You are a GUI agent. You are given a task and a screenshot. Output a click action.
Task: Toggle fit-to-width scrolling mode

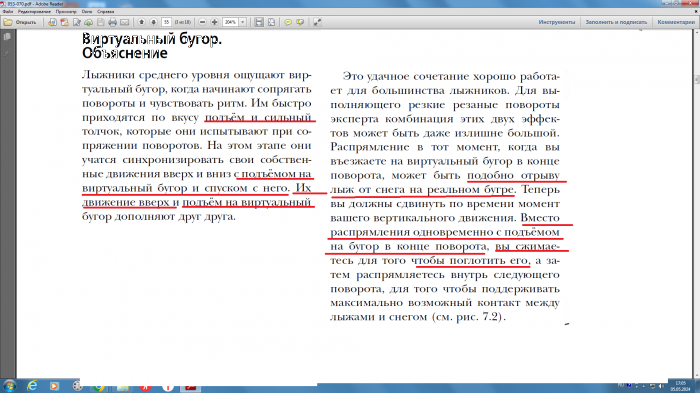pos(259,22)
